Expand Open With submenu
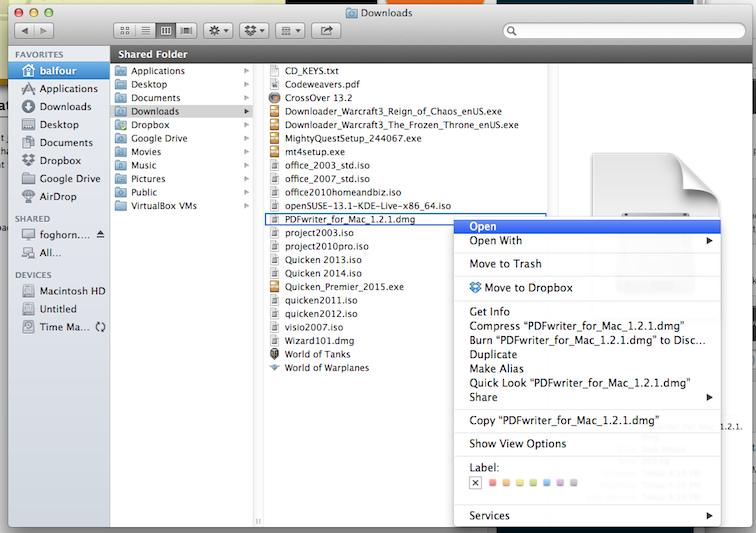Screen dimensions: 756x533 click(x=587, y=241)
